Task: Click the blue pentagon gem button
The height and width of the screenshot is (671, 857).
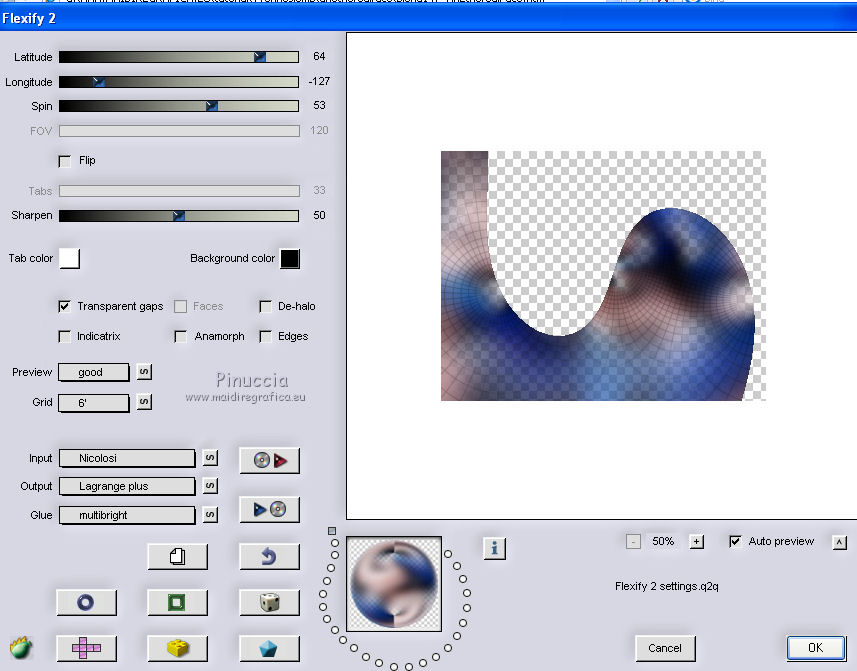Action: (x=269, y=648)
